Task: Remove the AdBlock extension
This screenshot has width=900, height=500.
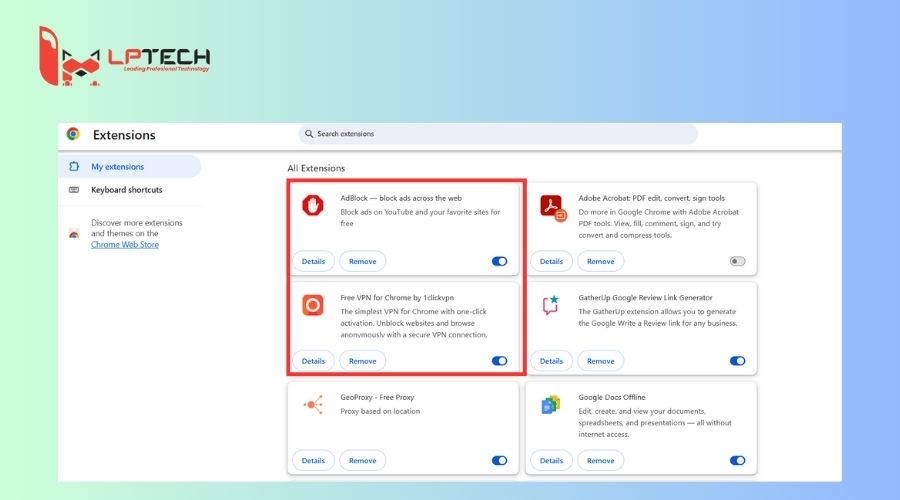Action: 363,261
